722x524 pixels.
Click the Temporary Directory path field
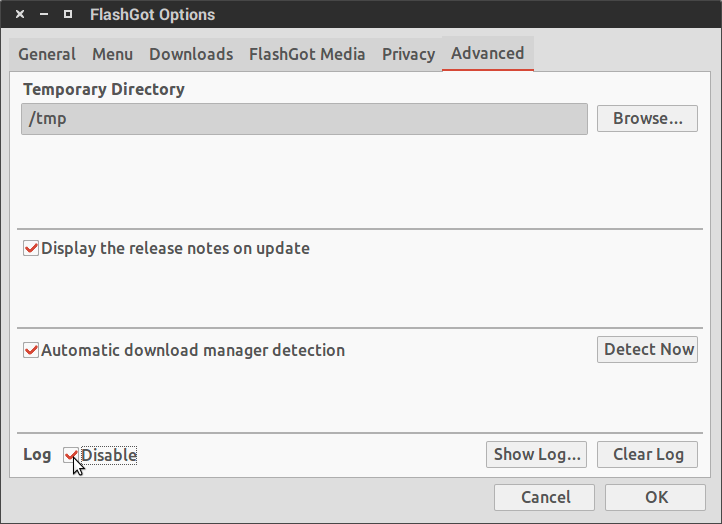coord(304,119)
